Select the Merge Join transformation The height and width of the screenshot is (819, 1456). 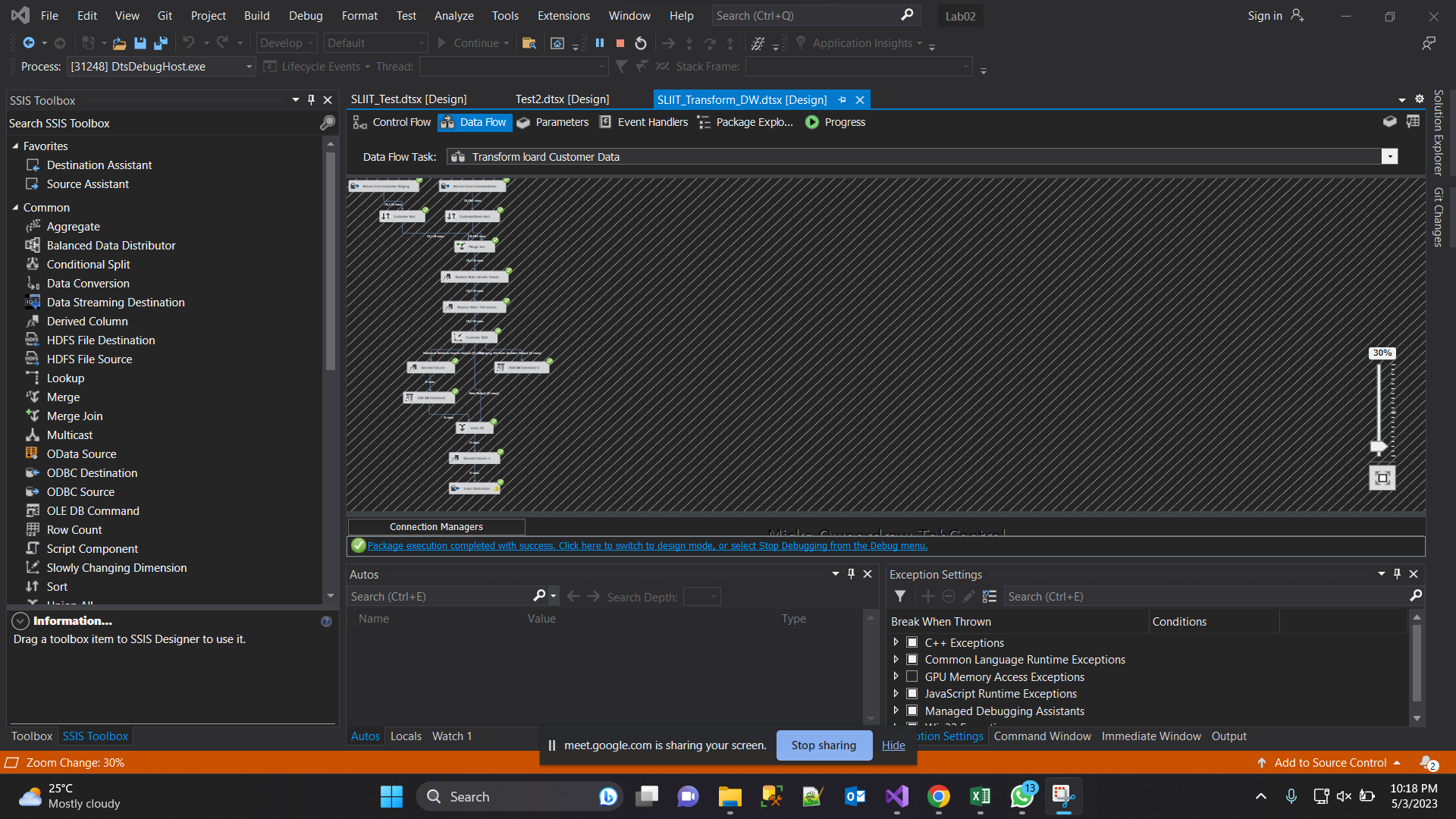74,416
